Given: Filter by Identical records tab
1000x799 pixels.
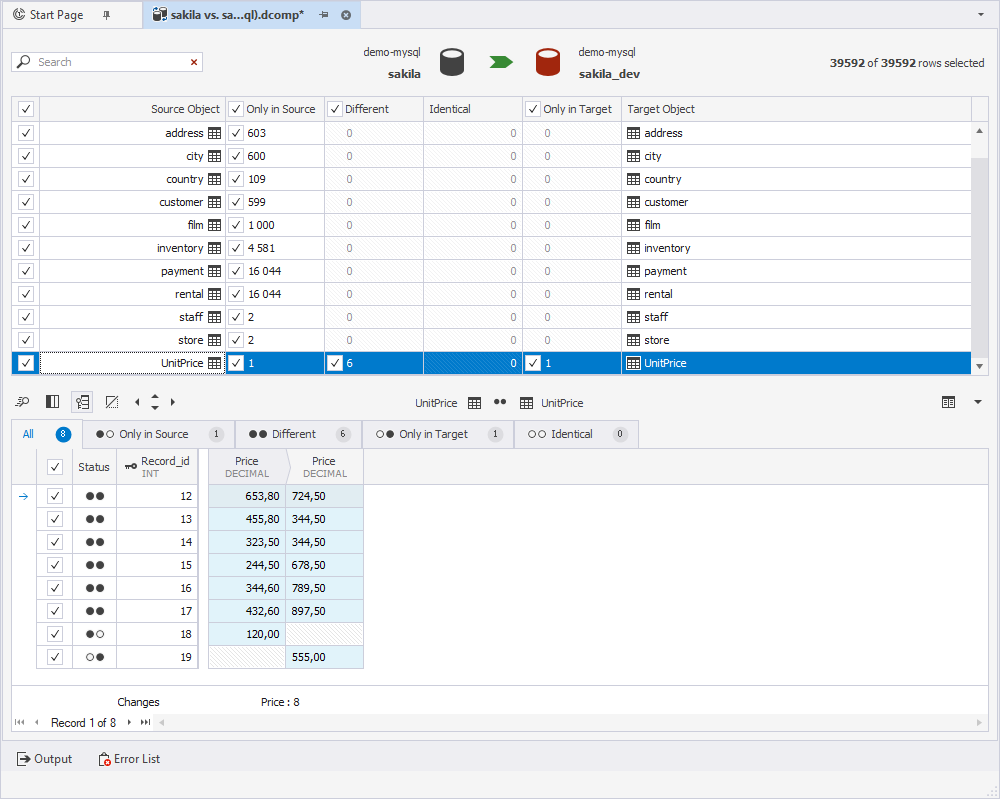Looking at the screenshot, I should [x=577, y=434].
